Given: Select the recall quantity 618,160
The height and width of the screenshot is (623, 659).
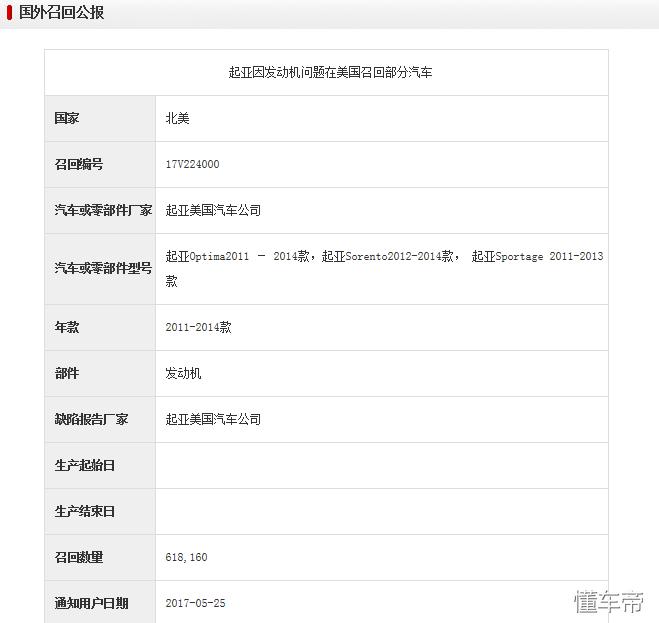Looking at the screenshot, I should 187,557.
